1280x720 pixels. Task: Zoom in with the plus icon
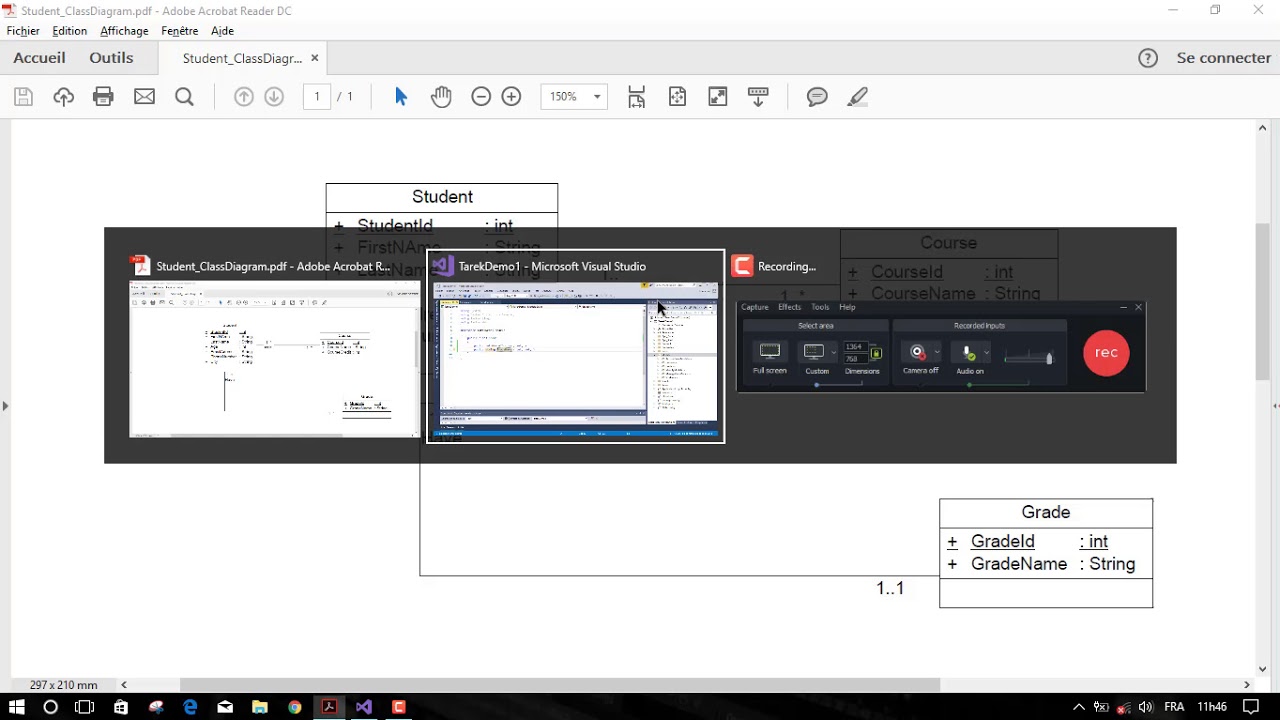[x=511, y=97]
